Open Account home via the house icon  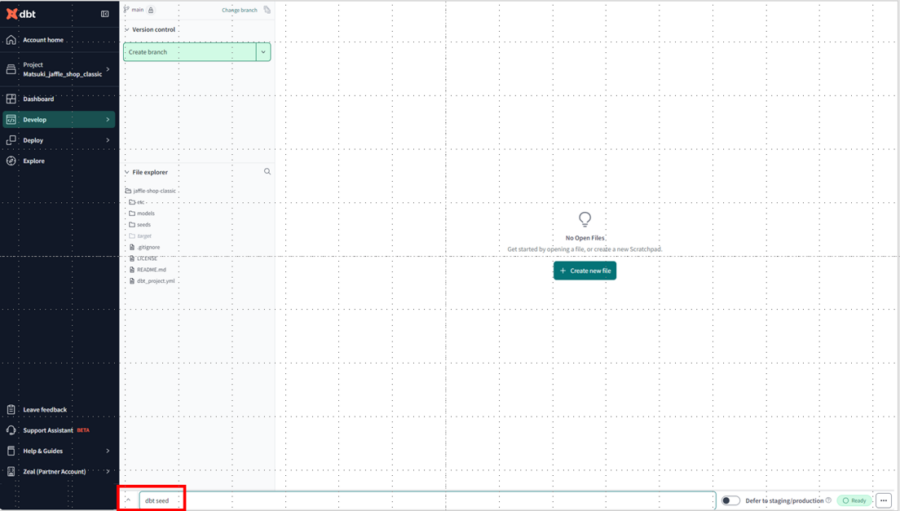[x=11, y=40]
